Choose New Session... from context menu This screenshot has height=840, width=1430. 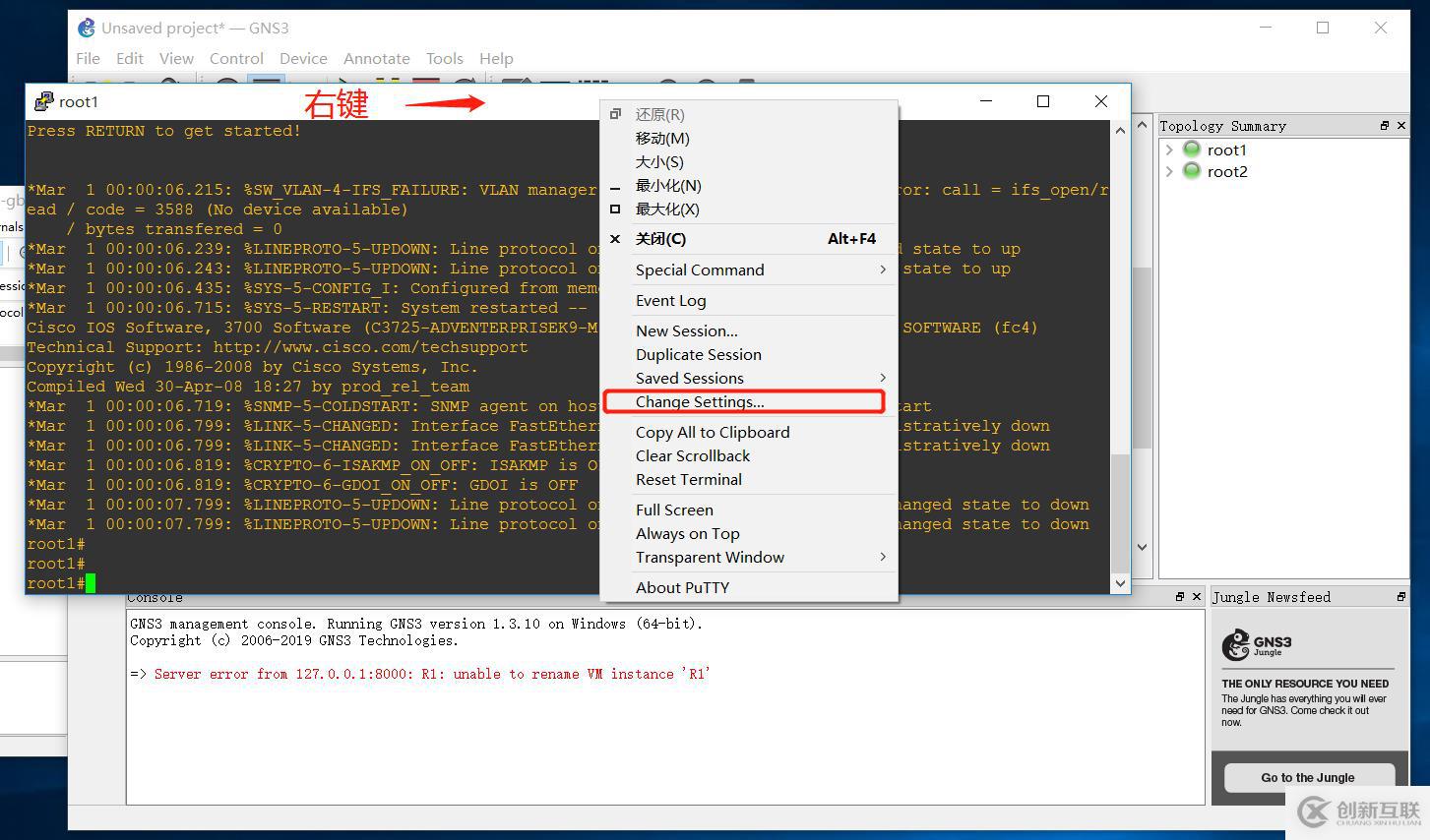click(749, 330)
